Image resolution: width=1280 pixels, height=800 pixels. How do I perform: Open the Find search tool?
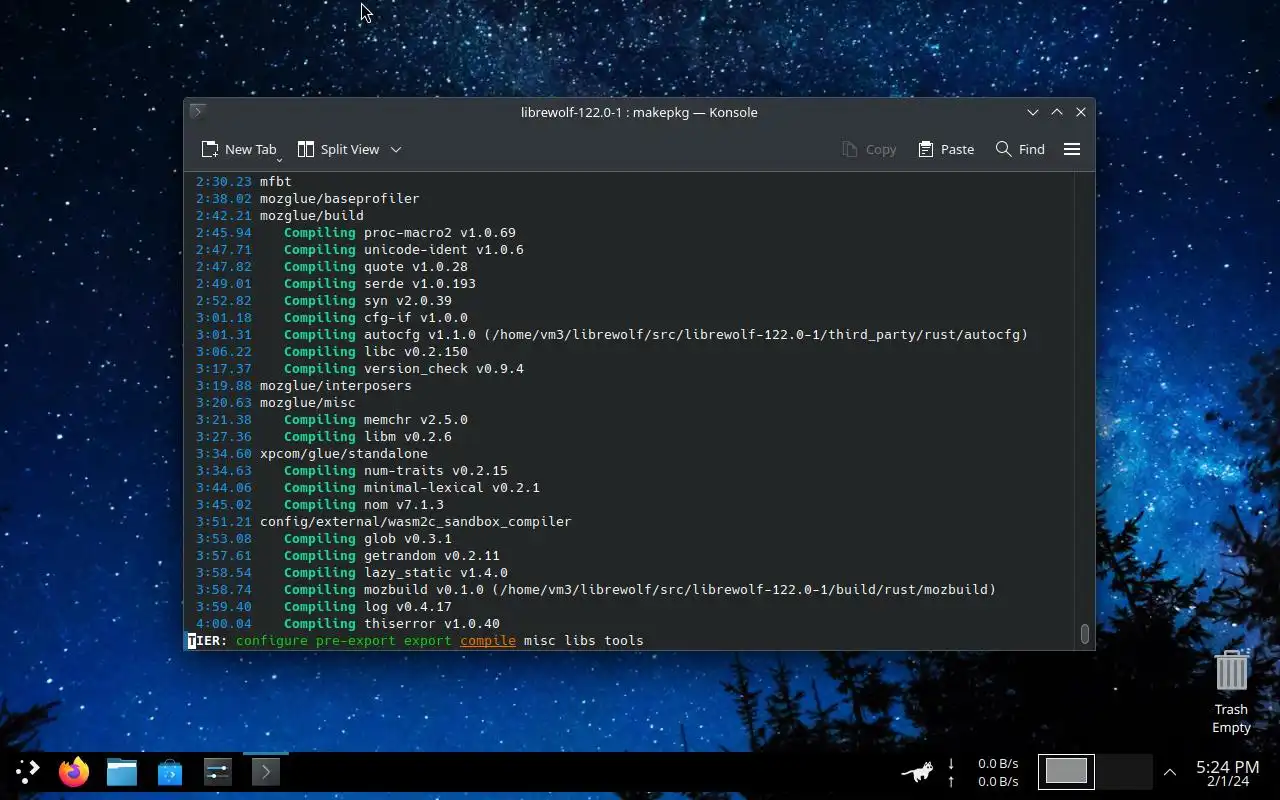[x=1020, y=149]
